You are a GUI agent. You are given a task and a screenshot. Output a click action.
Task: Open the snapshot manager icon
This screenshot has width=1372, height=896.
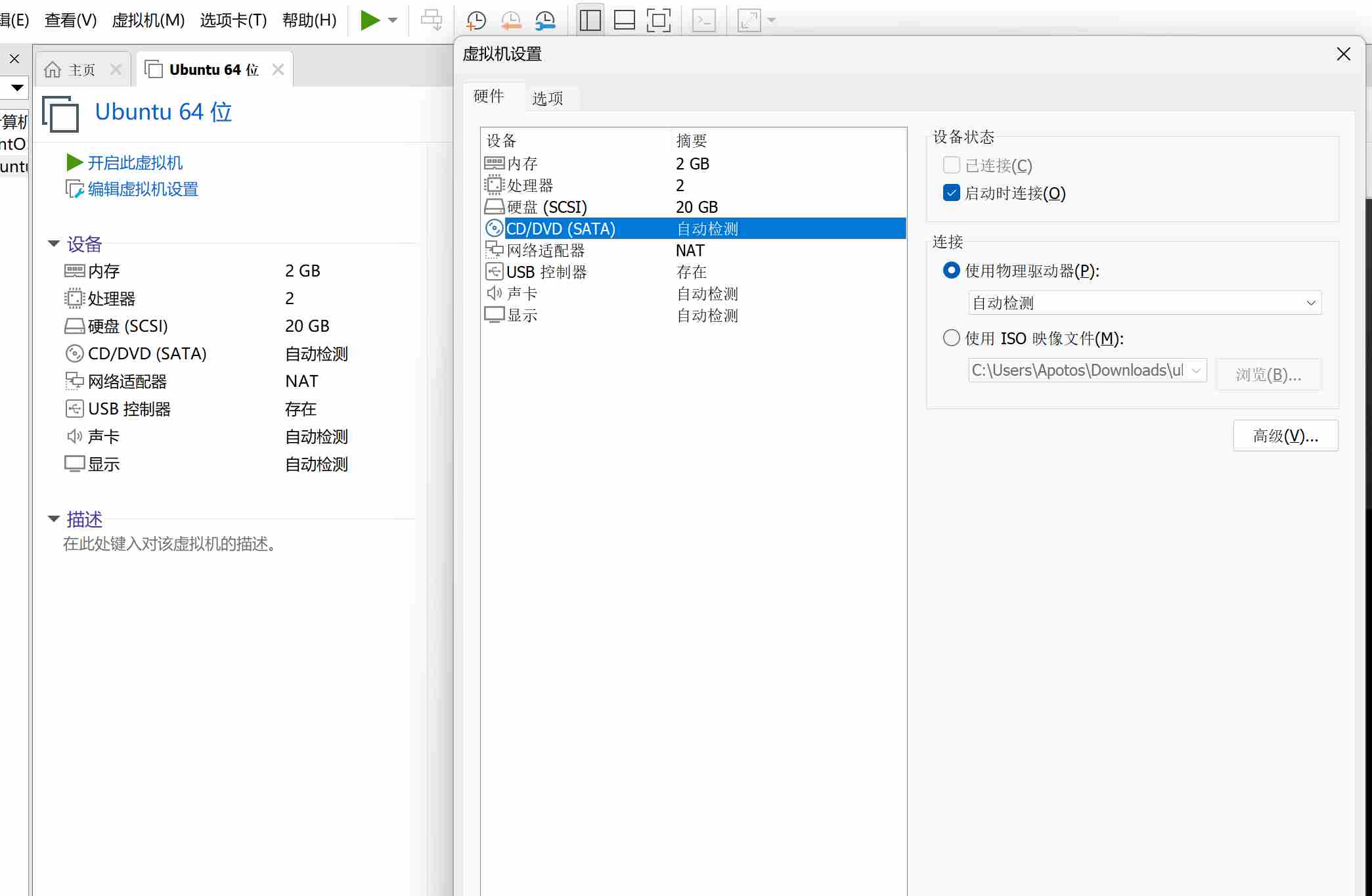coord(545,20)
